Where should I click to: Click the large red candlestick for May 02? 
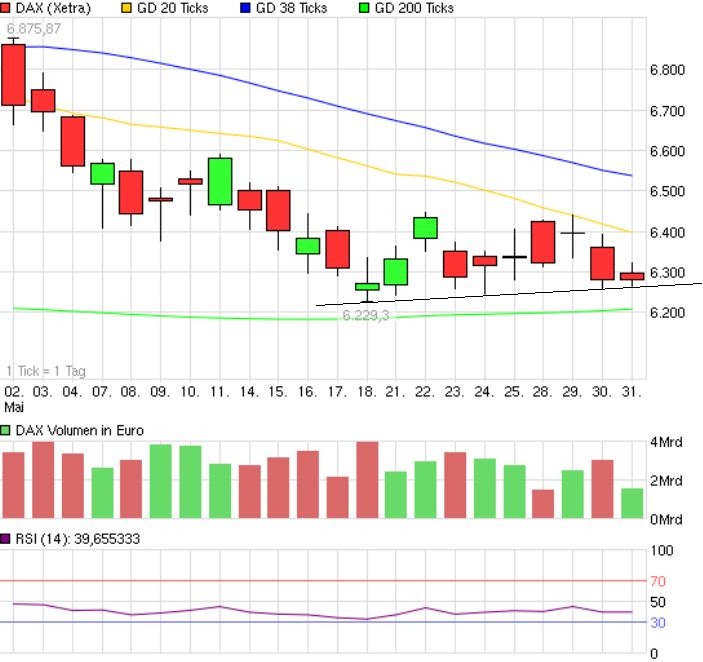pos(13,75)
